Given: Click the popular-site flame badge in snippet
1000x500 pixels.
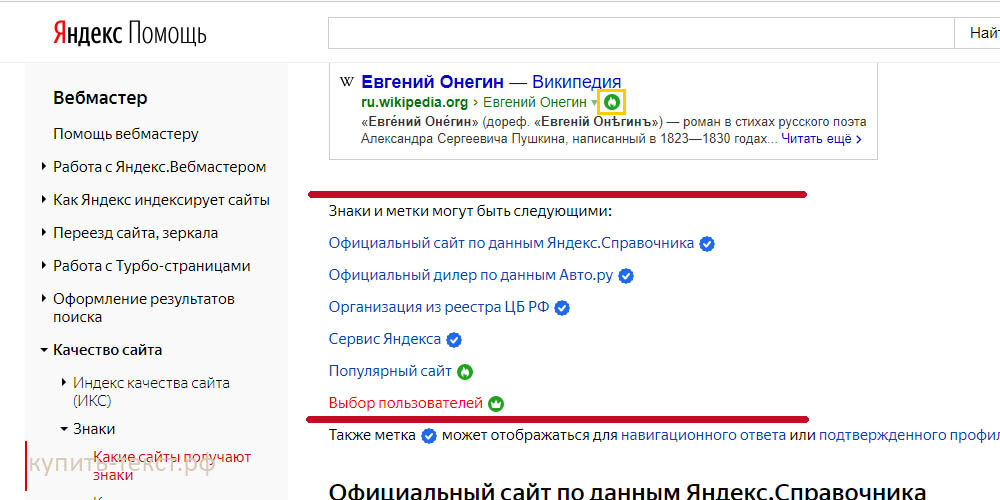Looking at the screenshot, I should pyautogui.click(x=612, y=102).
